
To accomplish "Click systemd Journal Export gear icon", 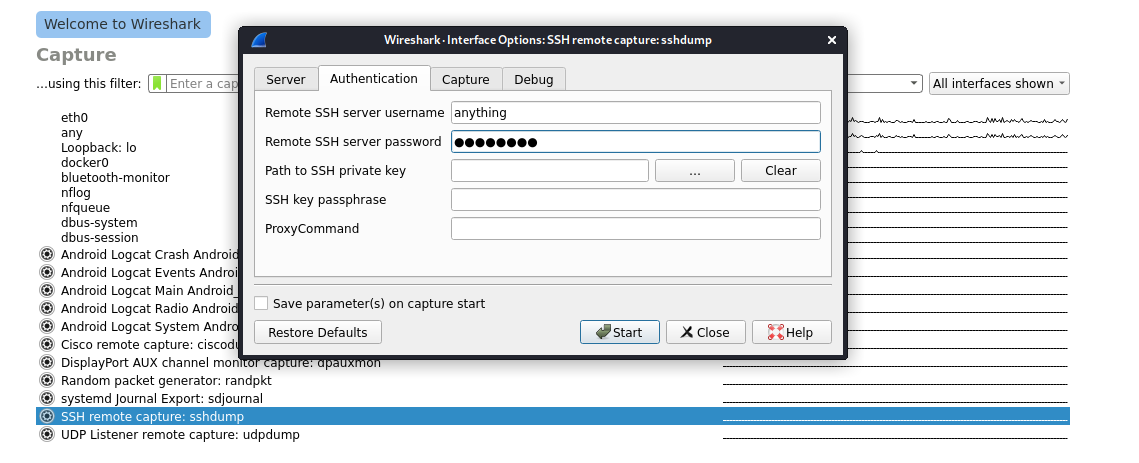I will (47, 398).
